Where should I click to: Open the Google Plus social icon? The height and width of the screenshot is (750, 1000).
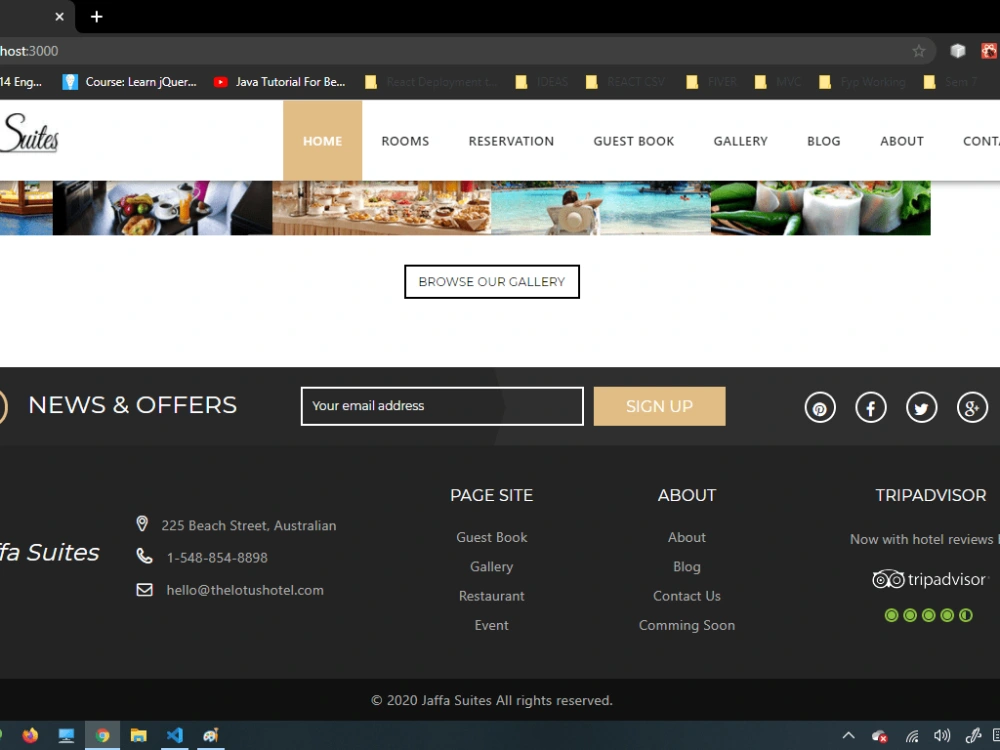coord(972,408)
